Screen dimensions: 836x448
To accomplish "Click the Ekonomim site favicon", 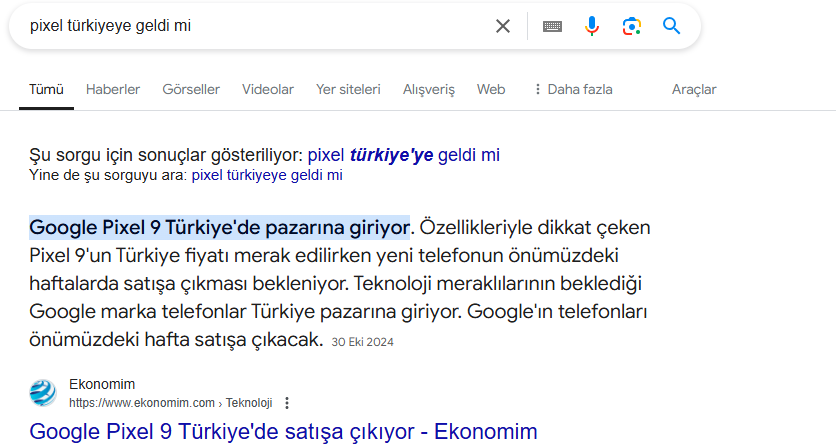I will 43,392.
